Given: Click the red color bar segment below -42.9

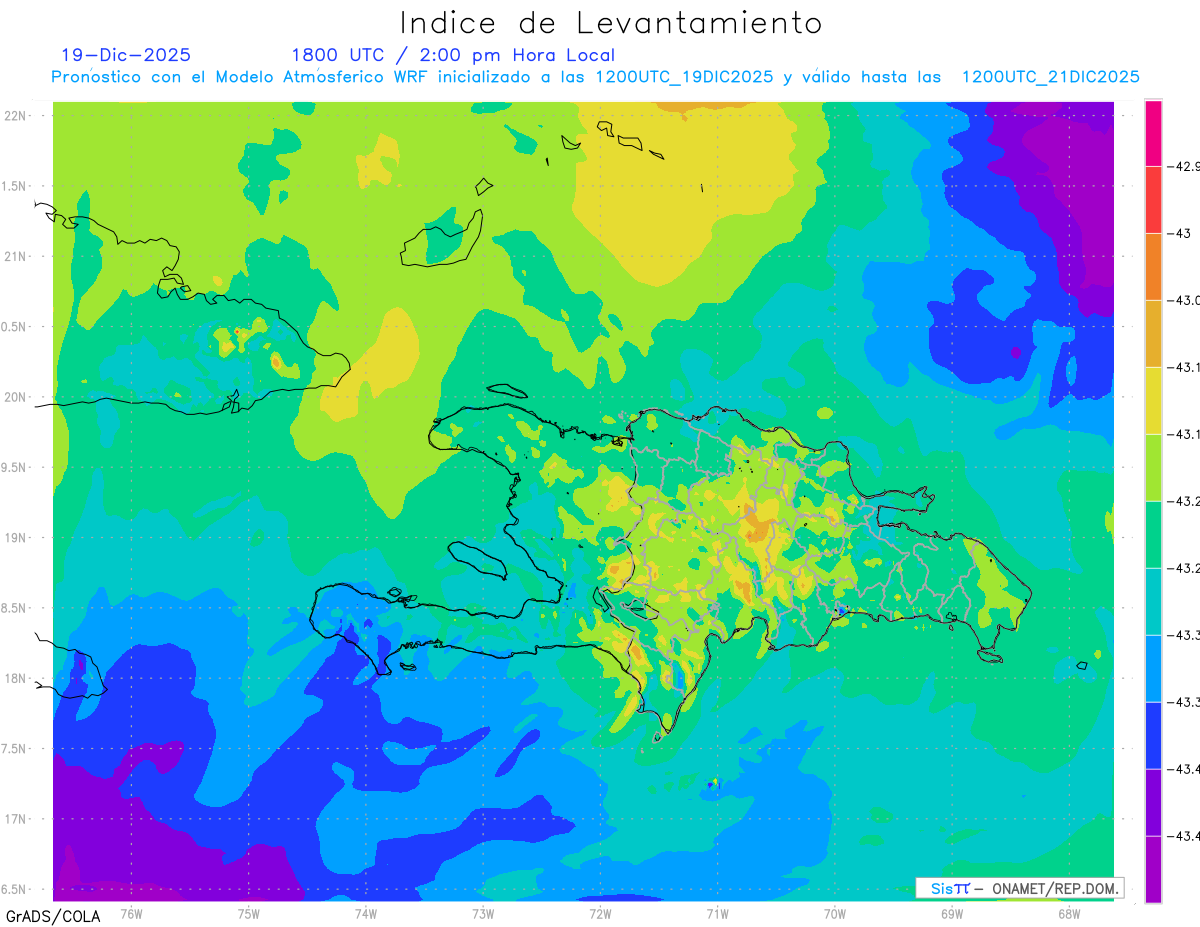Looking at the screenshot, I should [1153, 199].
